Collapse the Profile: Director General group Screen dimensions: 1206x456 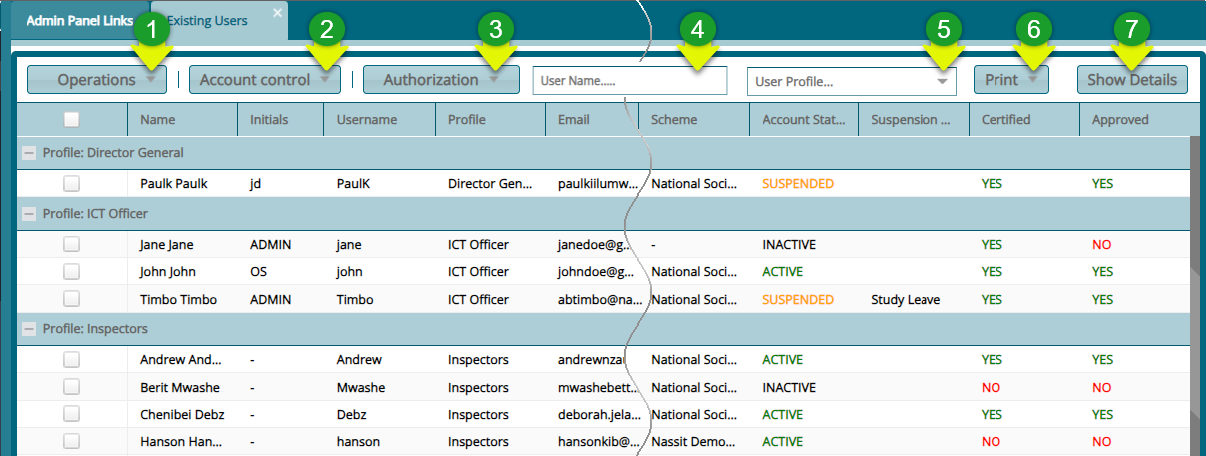28,153
